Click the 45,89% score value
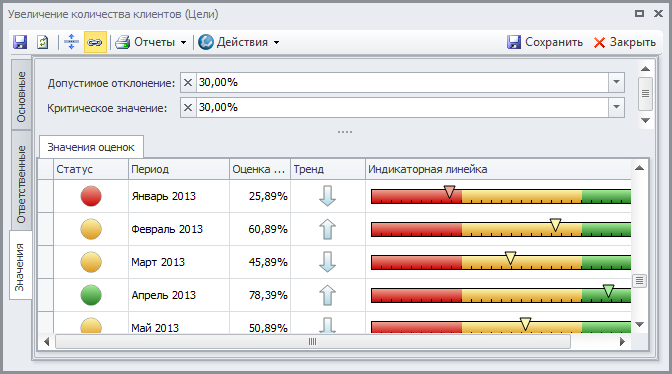The height and width of the screenshot is (374, 672). point(268,262)
